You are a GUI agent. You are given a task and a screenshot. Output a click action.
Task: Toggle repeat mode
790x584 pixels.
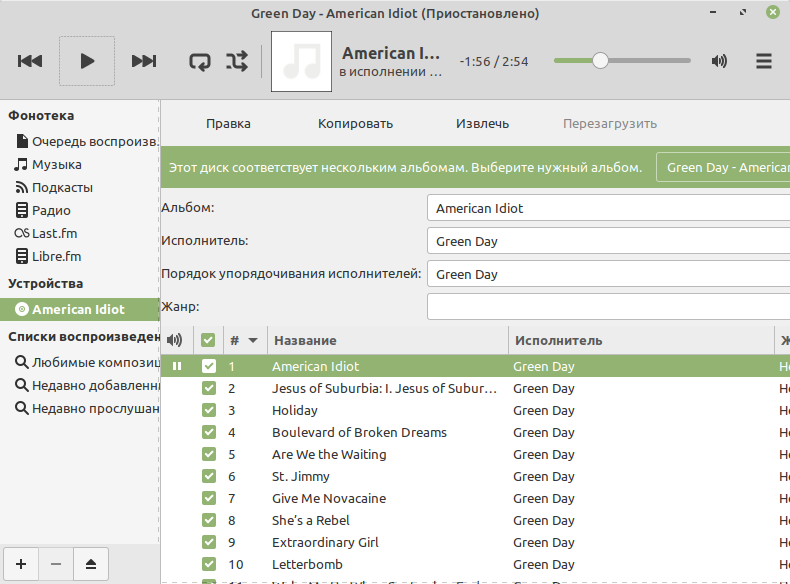click(x=200, y=61)
